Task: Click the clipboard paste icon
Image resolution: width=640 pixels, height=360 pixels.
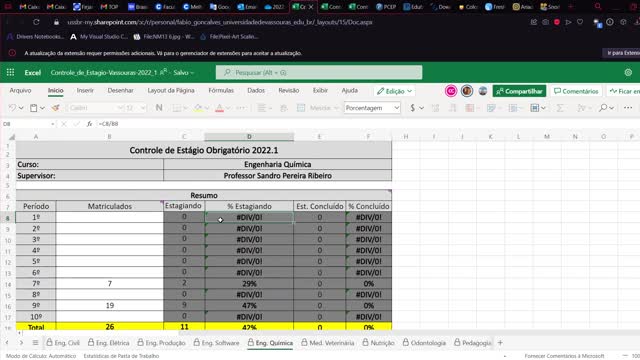Action: 33,108
